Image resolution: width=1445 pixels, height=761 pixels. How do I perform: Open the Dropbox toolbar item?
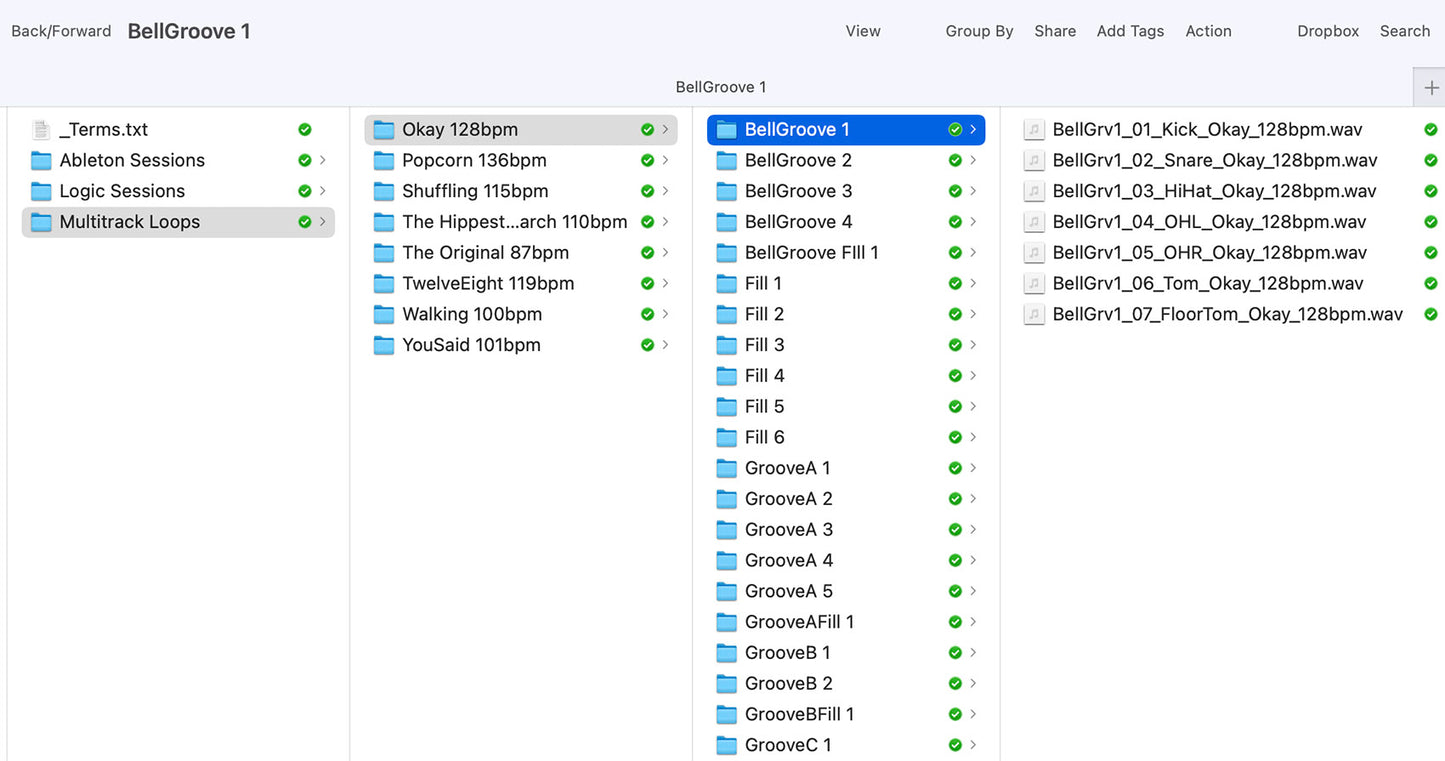[1327, 31]
